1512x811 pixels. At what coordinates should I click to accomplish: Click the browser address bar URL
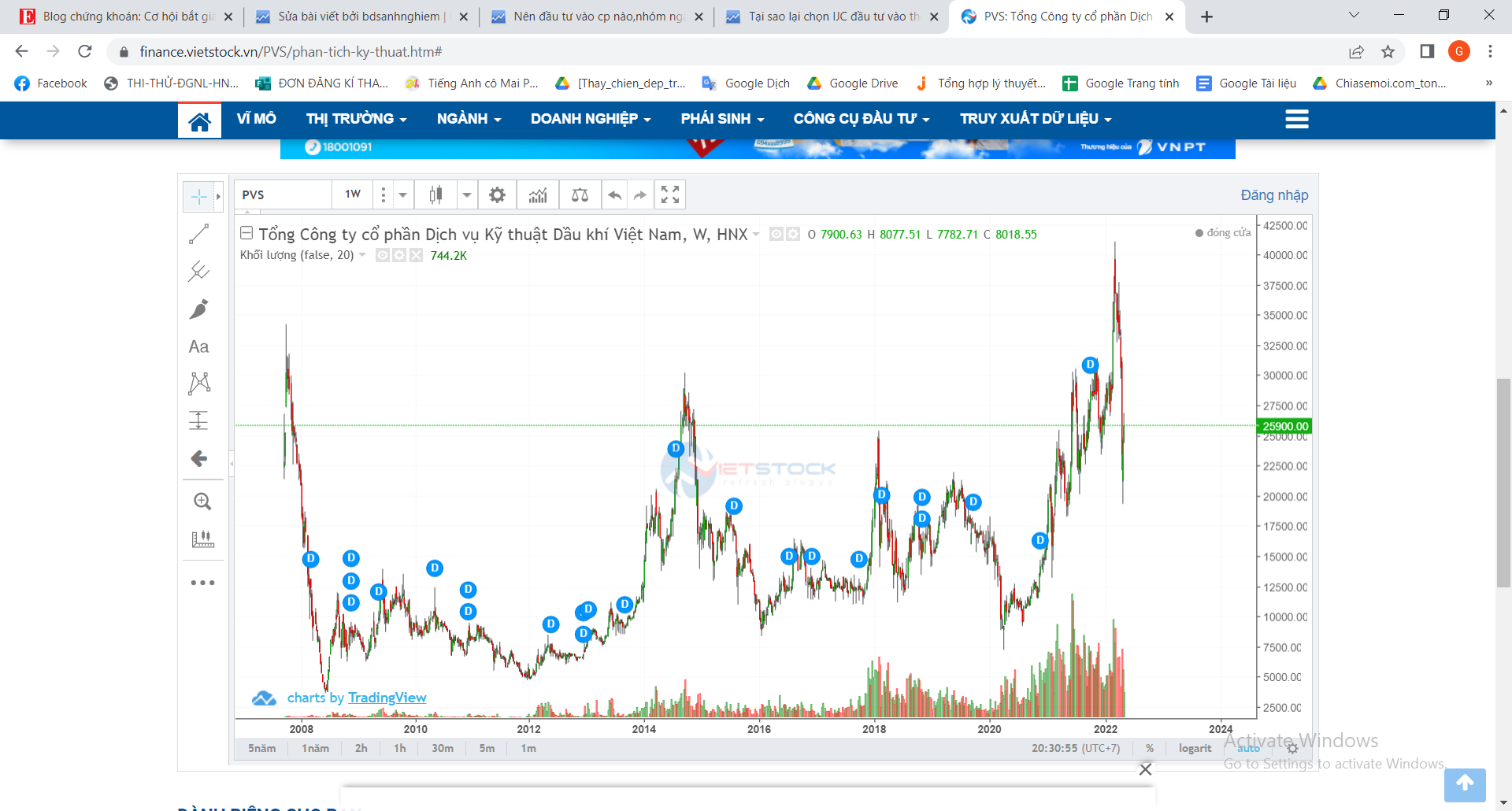pyautogui.click(x=291, y=52)
